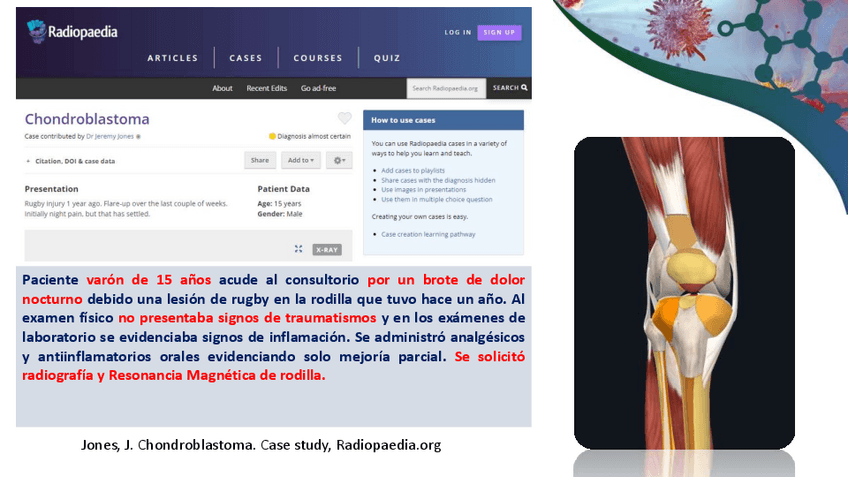This screenshot has width=848, height=477.
Task: Expand Citation, DOI & case data
Action: [x=70, y=161]
